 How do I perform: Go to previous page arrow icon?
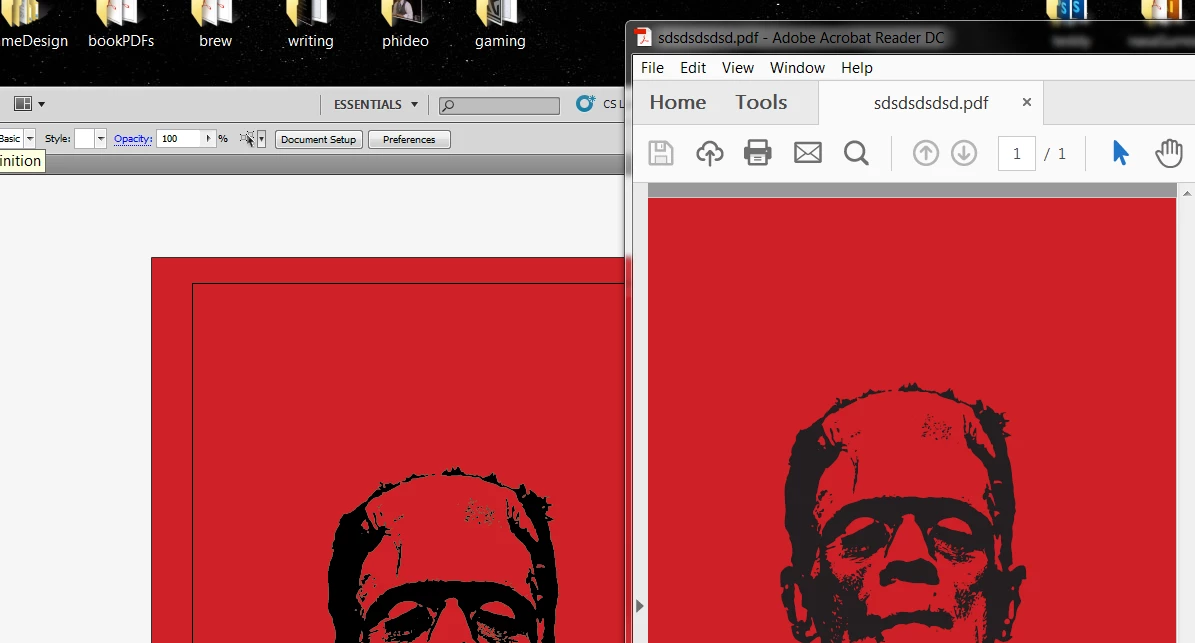click(925, 153)
